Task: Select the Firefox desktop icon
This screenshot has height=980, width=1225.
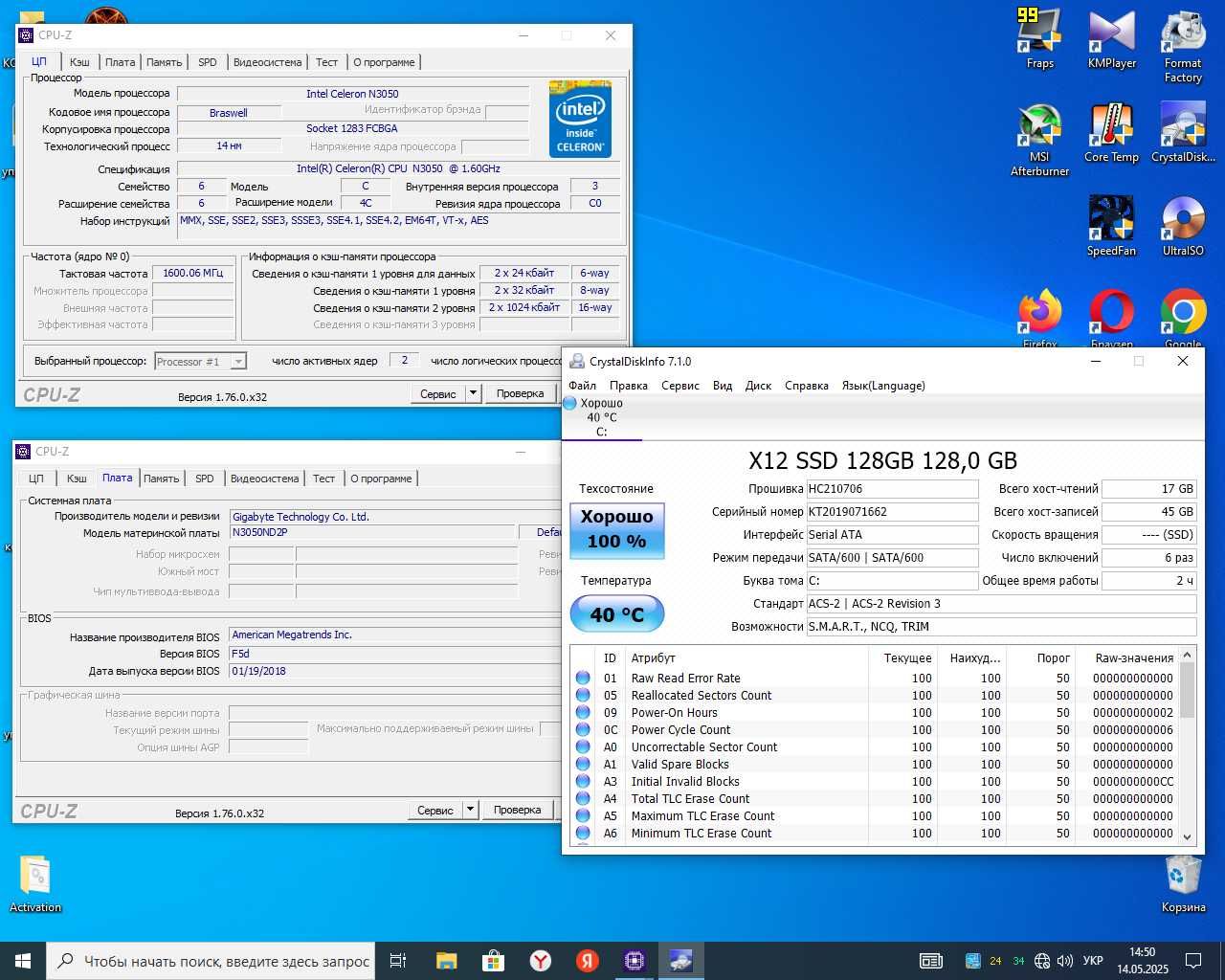Action: 1039,318
